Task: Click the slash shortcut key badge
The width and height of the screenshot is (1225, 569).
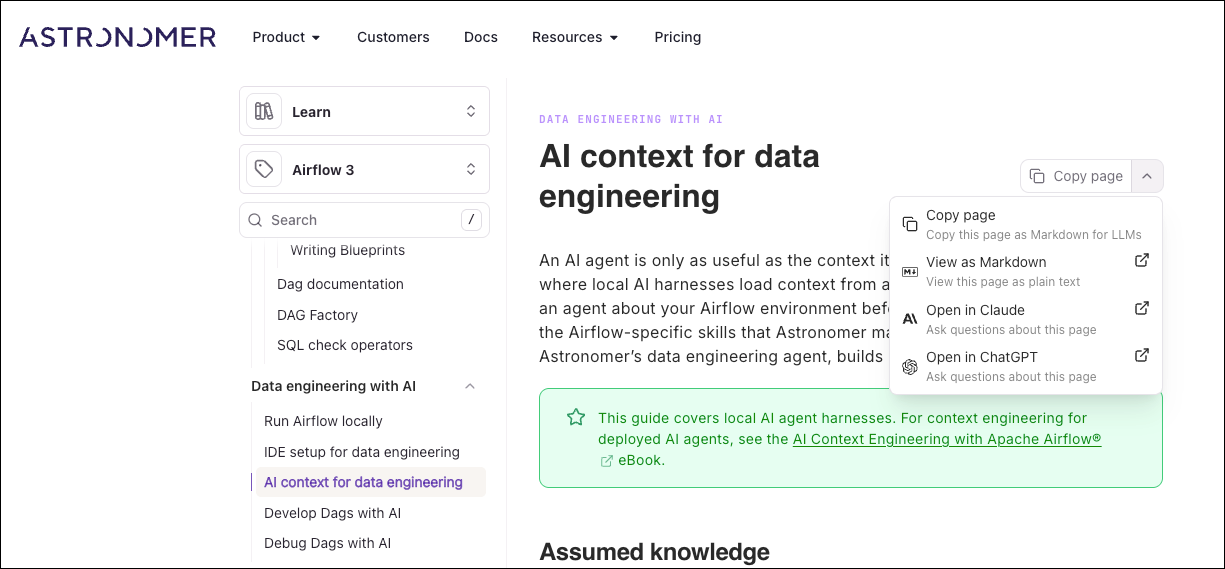Action: pyautogui.click(x=471, y=220)
